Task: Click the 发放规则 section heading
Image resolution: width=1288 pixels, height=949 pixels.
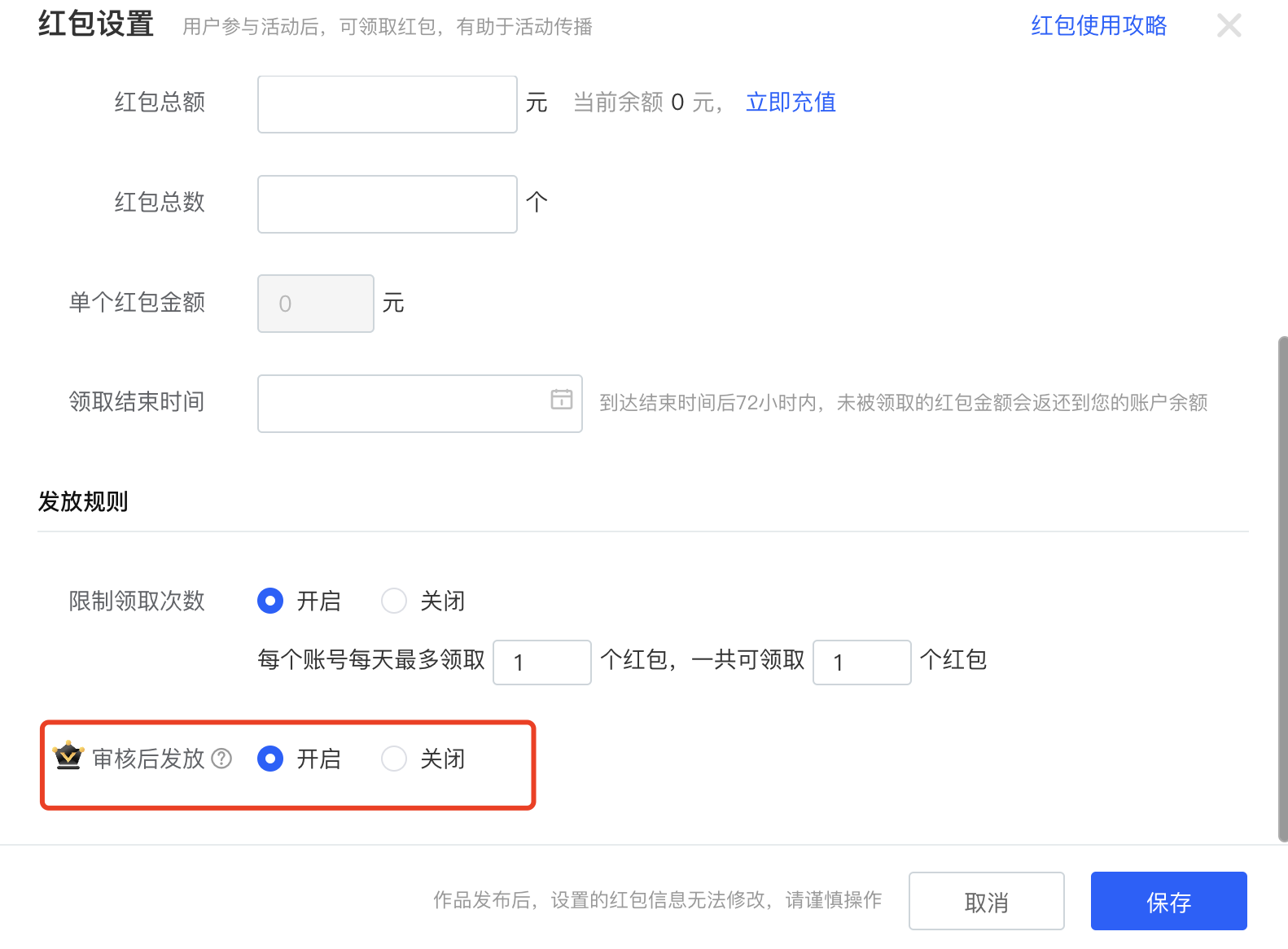Action: (83, 501)
